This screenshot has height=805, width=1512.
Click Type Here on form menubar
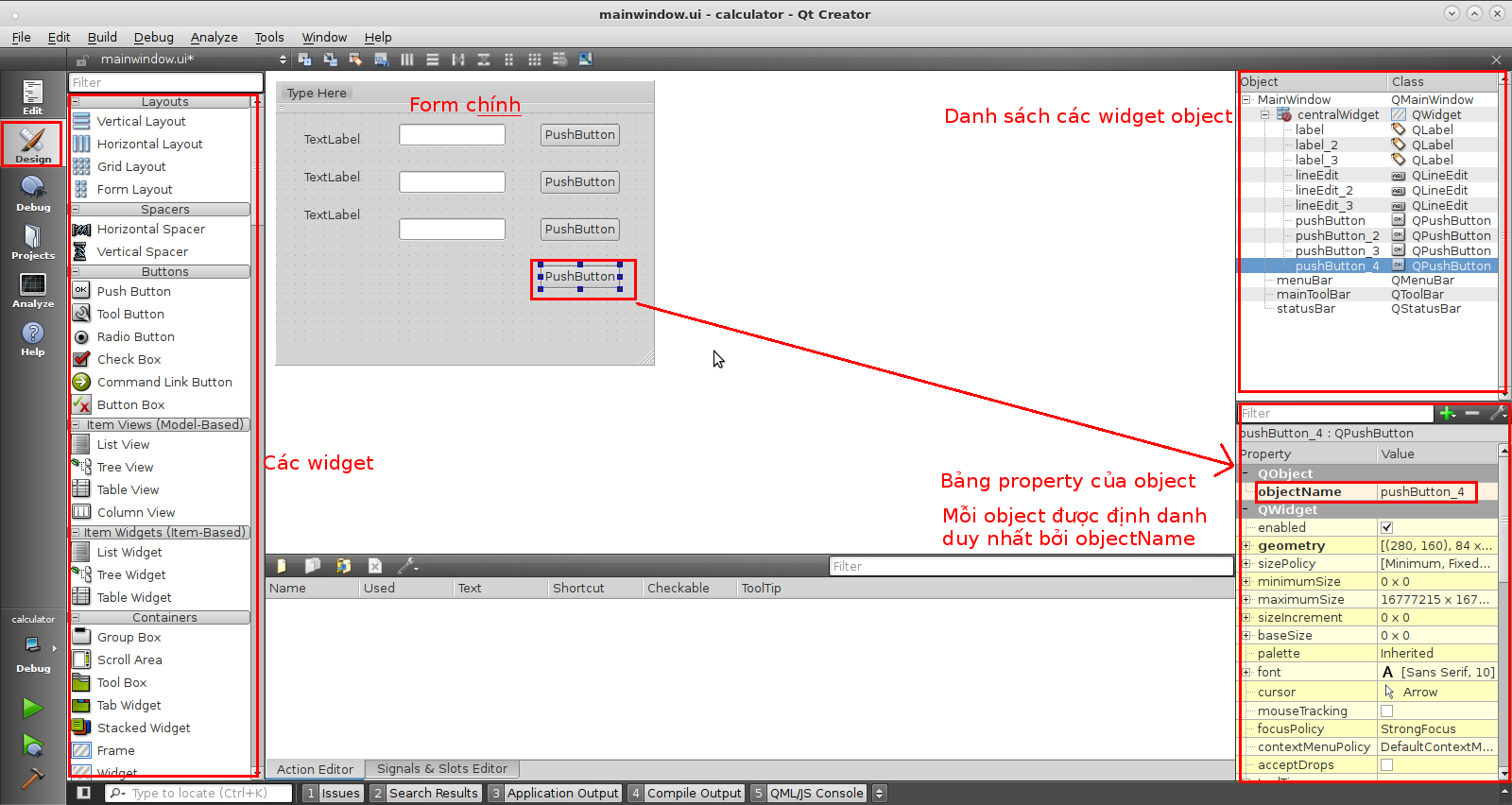[317, 94]
